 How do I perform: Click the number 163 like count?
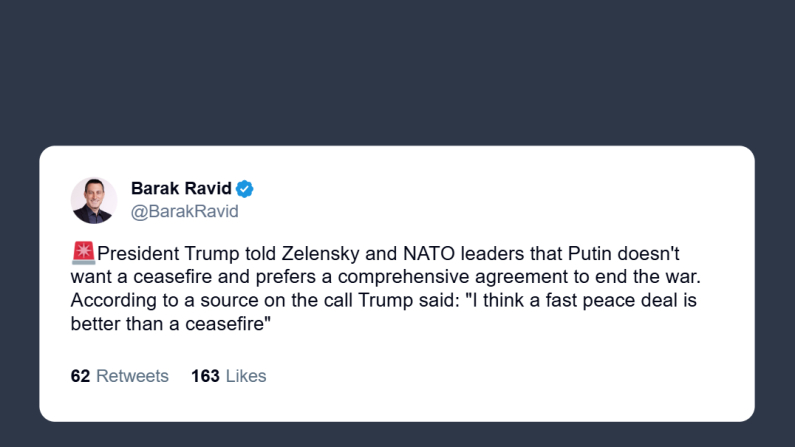pos(205,376)
